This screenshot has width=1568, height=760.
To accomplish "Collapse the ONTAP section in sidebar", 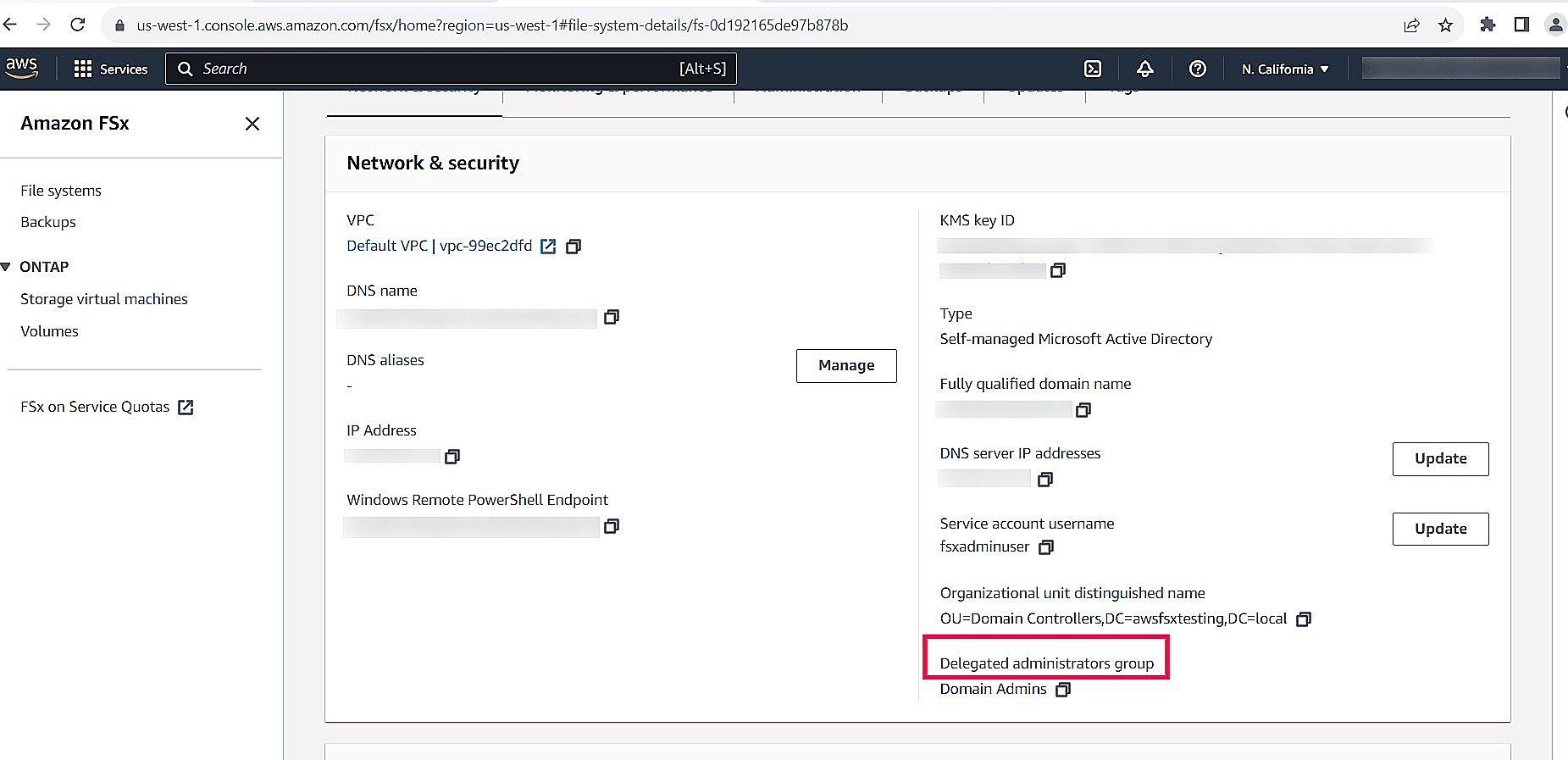I will point(6,267).
